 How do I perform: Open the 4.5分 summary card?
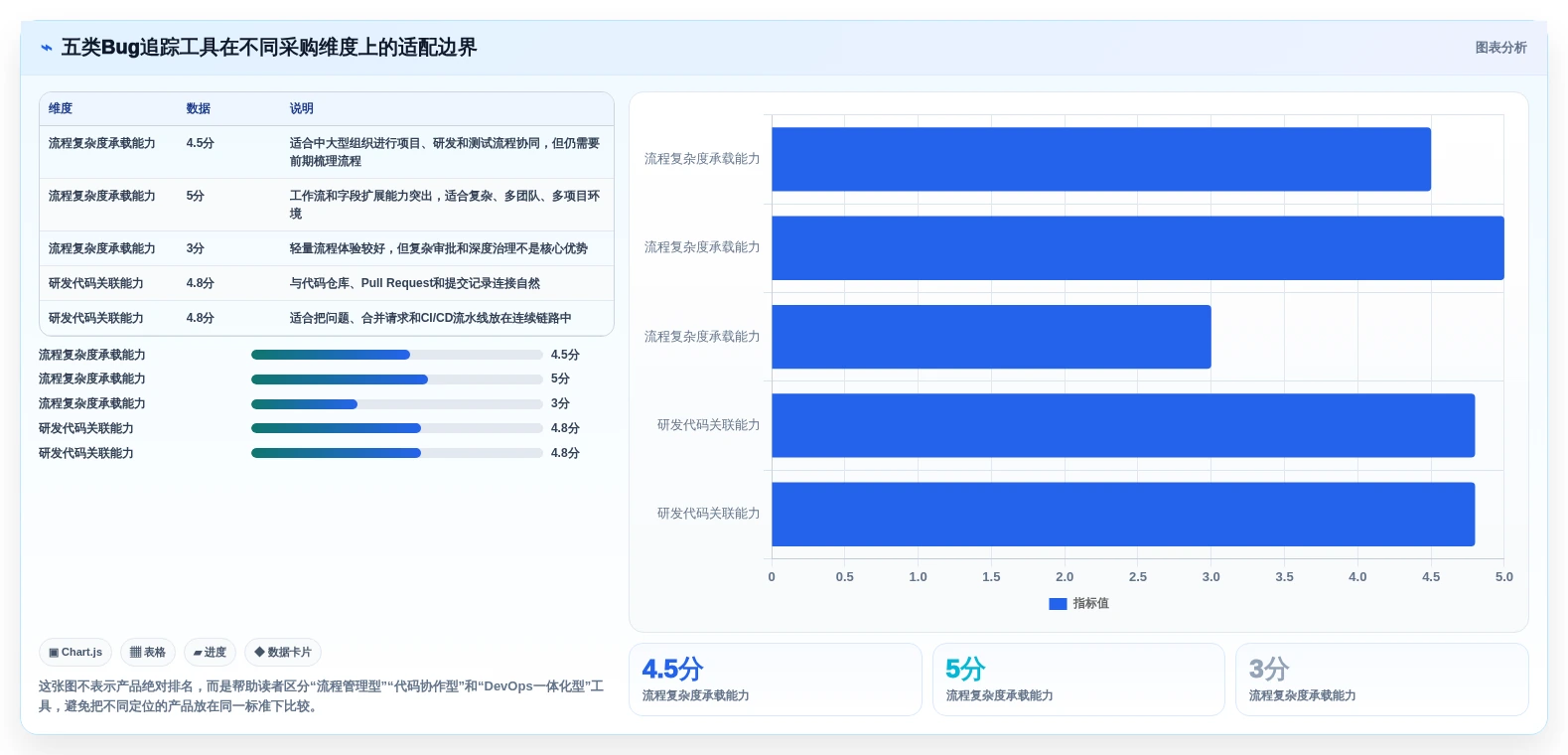pos(776,679)
